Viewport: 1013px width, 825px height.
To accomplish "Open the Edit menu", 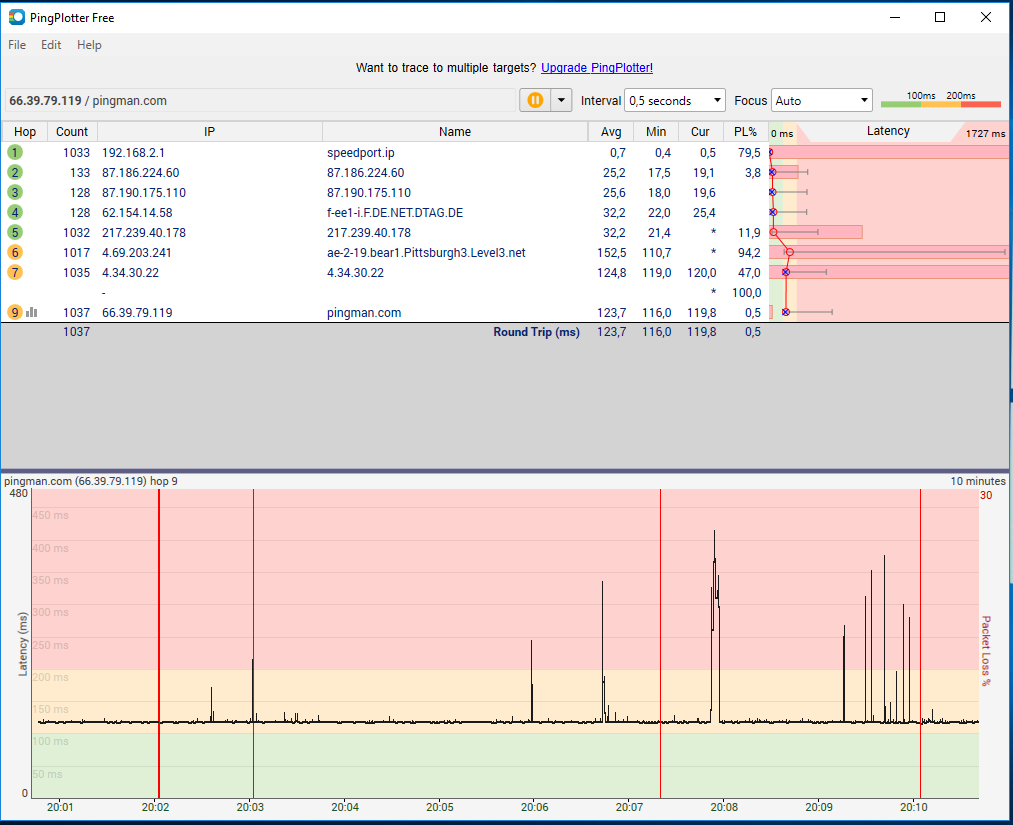I will click(51, 45).
